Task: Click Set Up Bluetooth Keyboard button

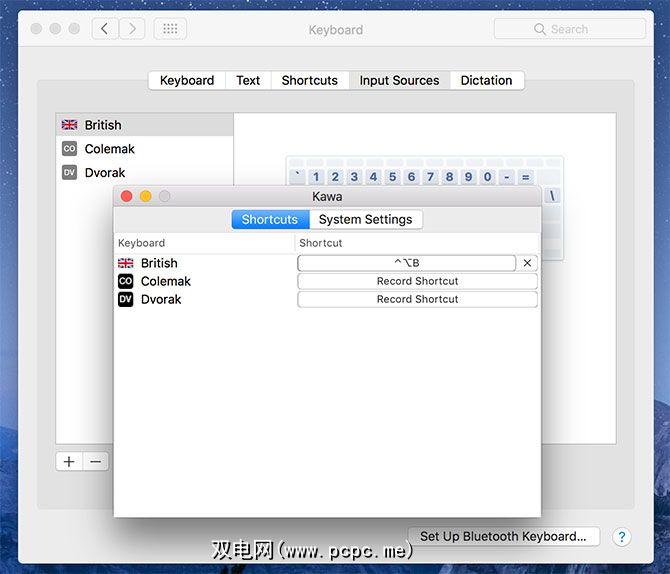Action: (x=504, y=536)
